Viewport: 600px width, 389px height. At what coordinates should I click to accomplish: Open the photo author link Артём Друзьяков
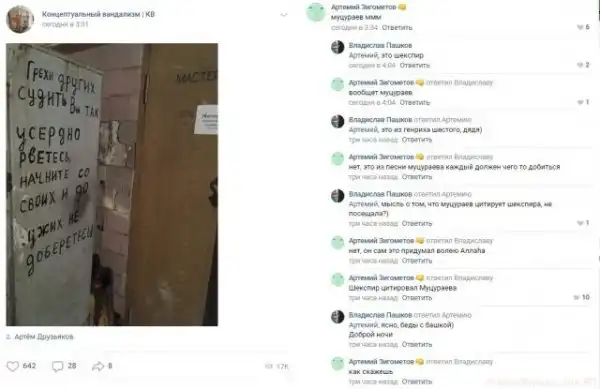pos(44,337)
